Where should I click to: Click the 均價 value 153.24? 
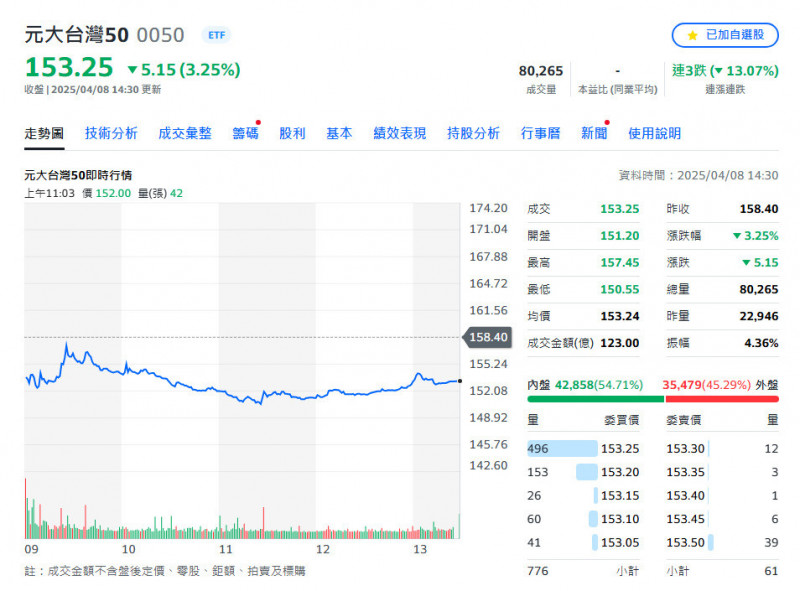coord(619,316)
